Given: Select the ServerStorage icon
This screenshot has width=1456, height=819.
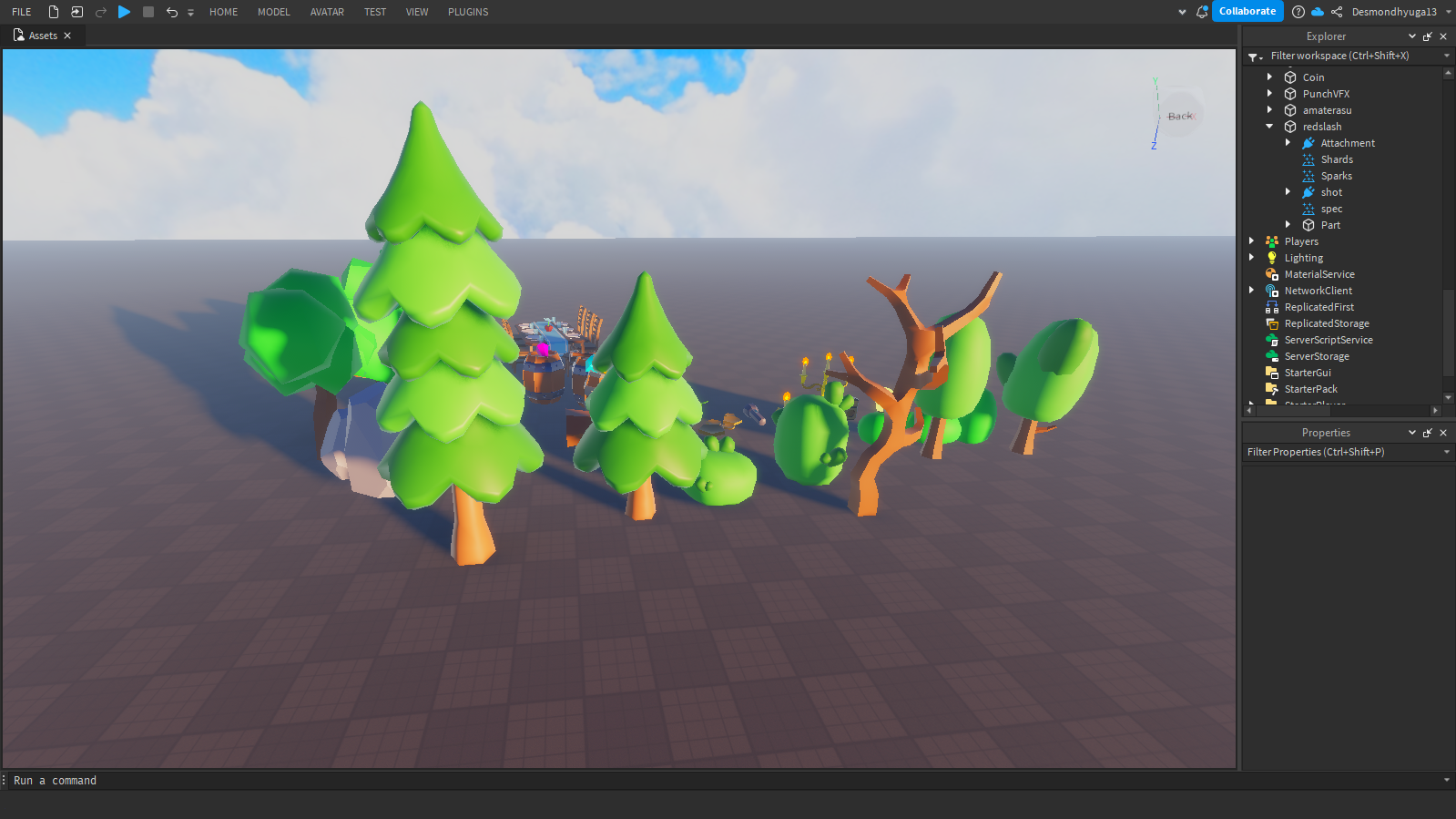Looking at the screenshot, I should (1272, 356).
